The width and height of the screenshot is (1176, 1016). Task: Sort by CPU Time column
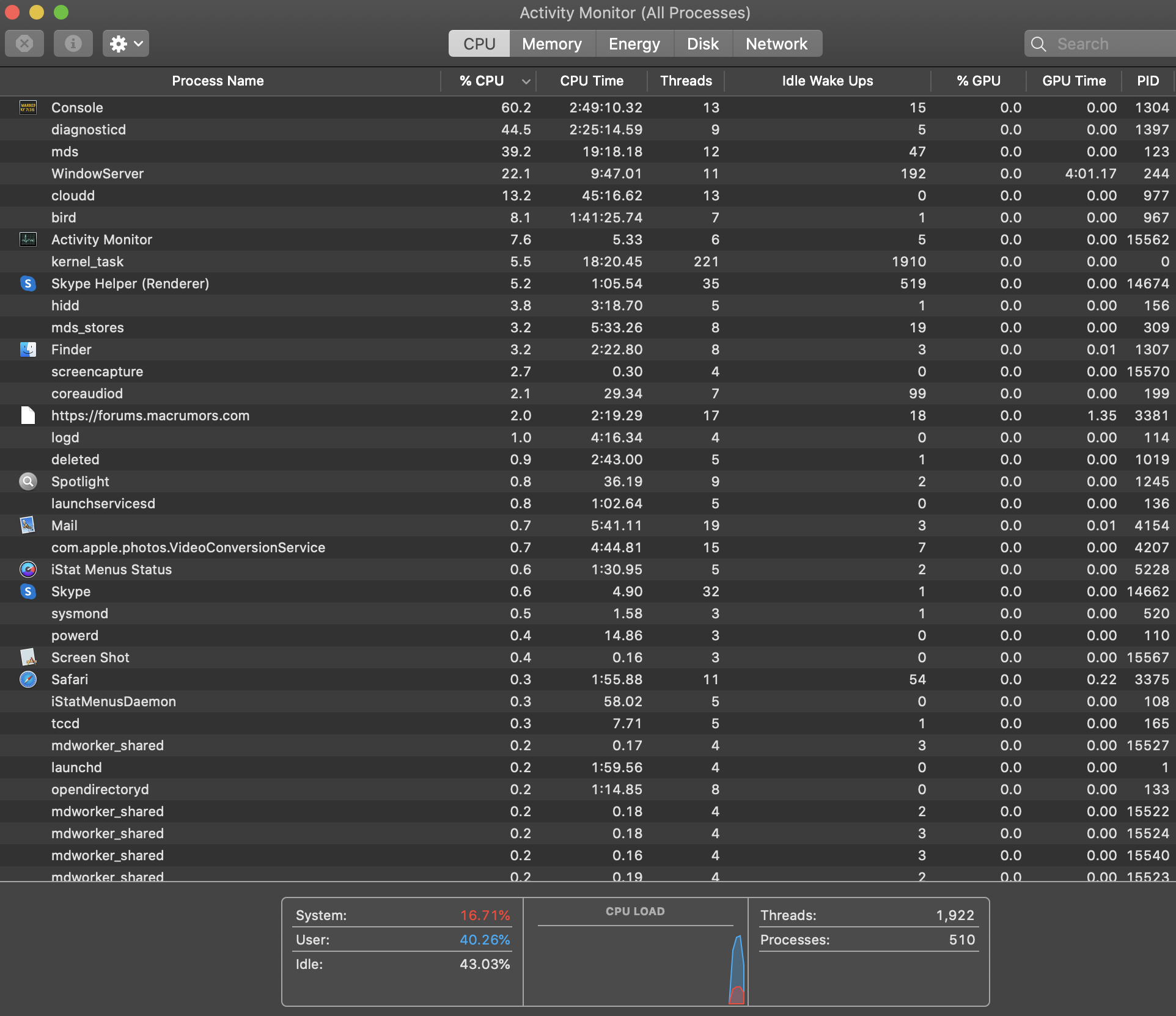[592, 81]
